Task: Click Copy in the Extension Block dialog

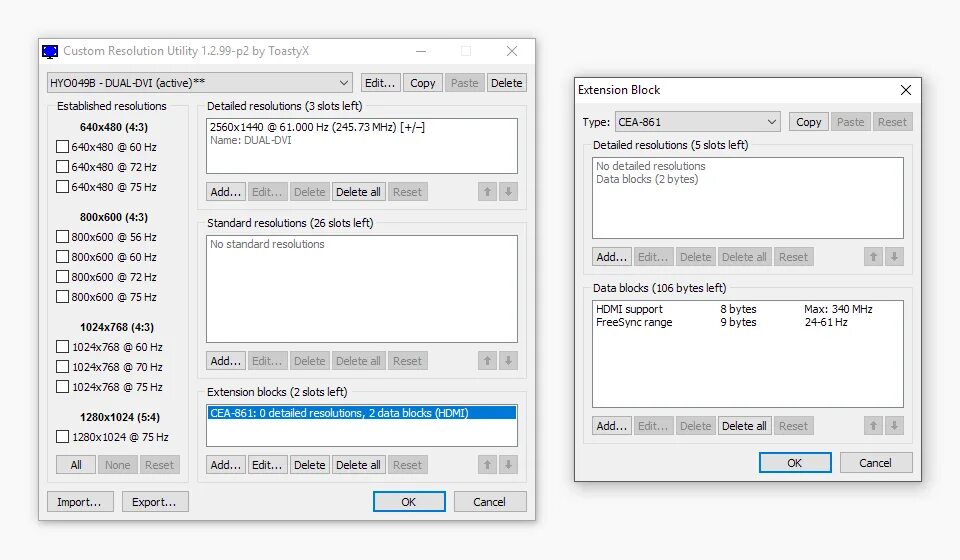Action: click(x=808, y=122)
